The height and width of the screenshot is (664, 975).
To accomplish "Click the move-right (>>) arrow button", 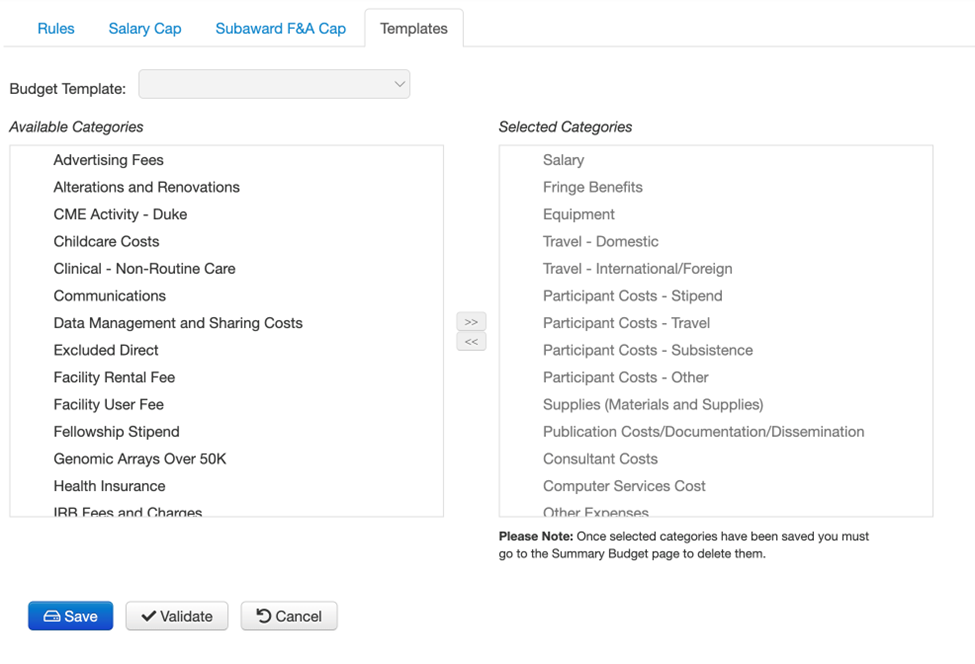I will click(x=471, y=322).
